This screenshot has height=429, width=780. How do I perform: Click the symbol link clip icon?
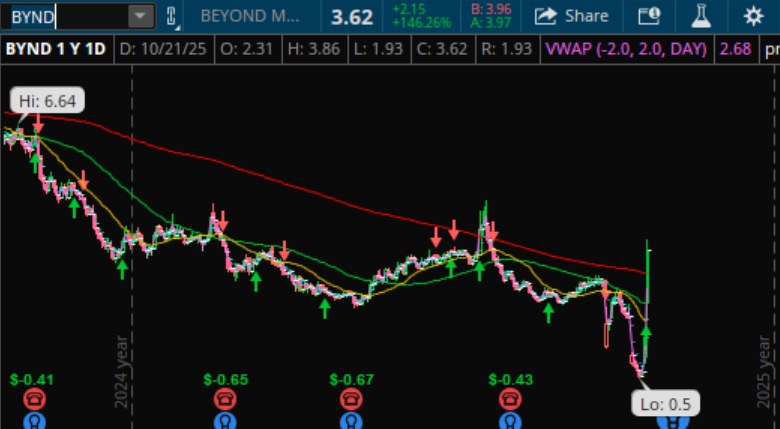pyautogui.click(x=171, y=17)
